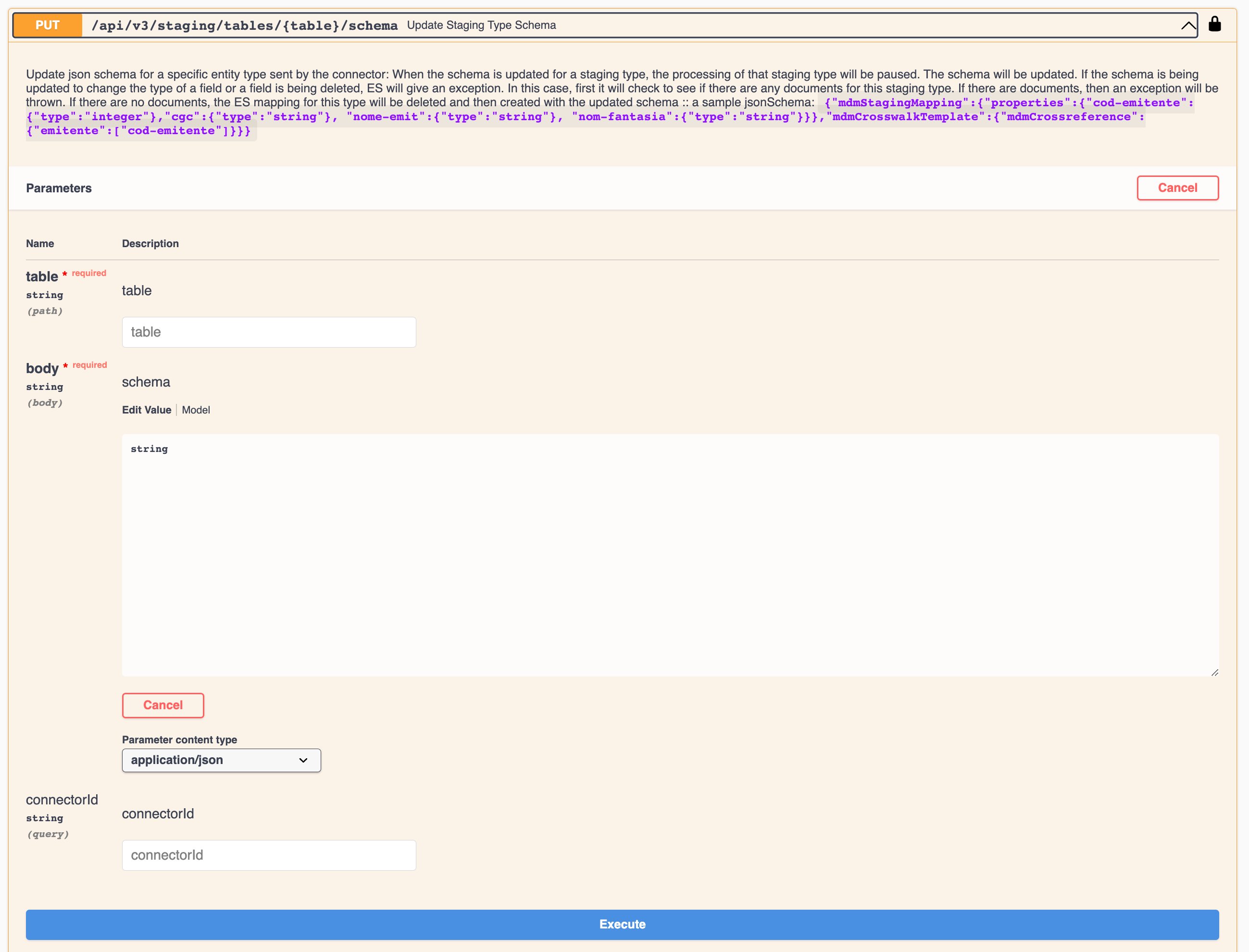Click the 'connectorId' parameter name label

pos(62,800)
